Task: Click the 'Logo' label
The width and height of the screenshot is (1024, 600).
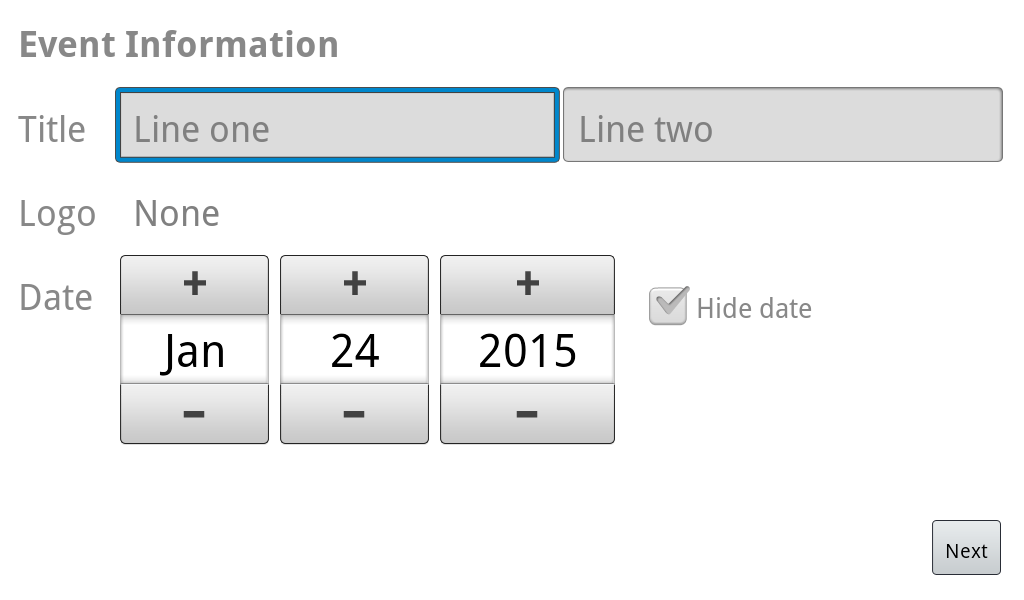Action: [x=57, y=214]
